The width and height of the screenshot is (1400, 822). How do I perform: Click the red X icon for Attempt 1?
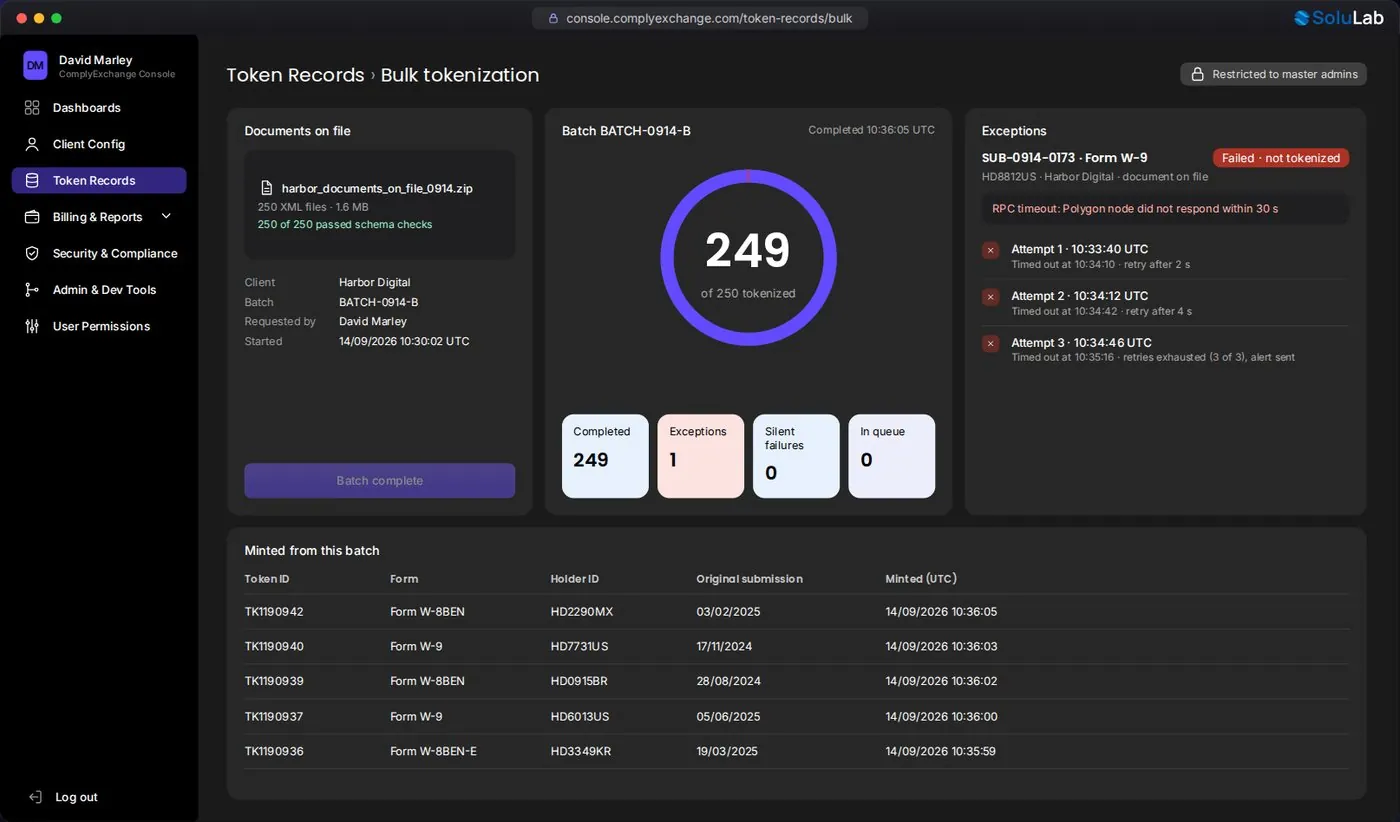click(x=990, y=250)
